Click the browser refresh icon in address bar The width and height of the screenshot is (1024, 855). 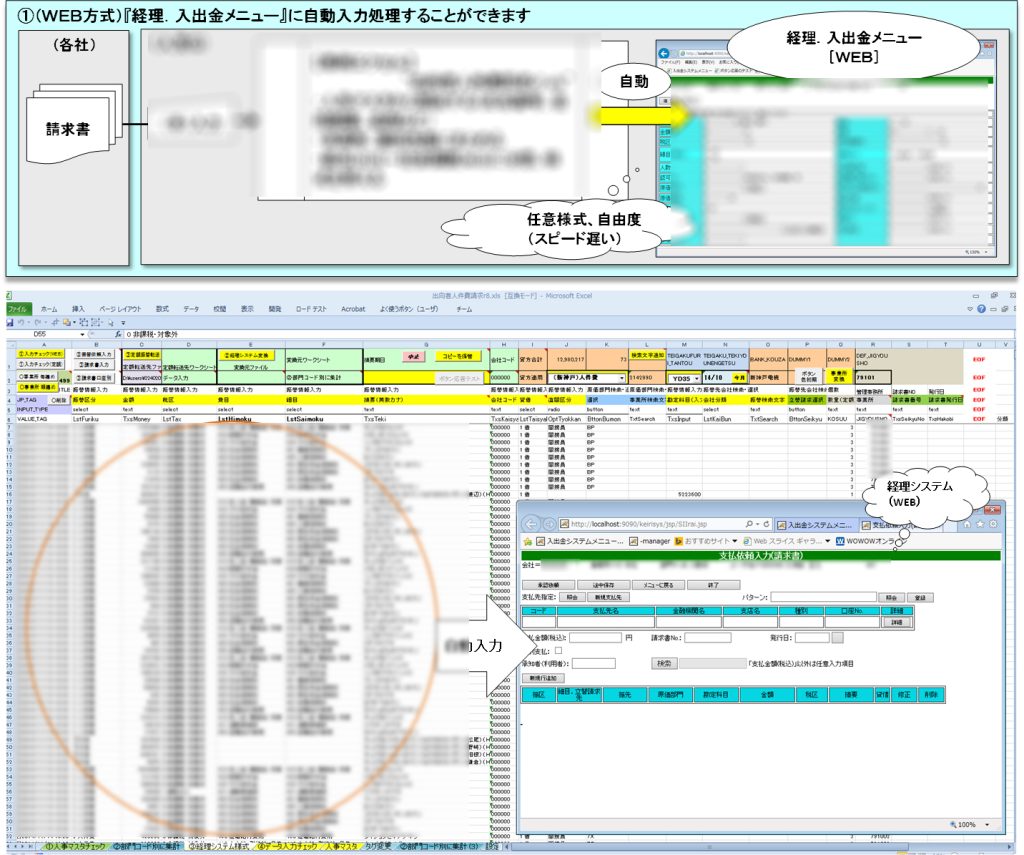pyautogui.click(x=766, y=524)
